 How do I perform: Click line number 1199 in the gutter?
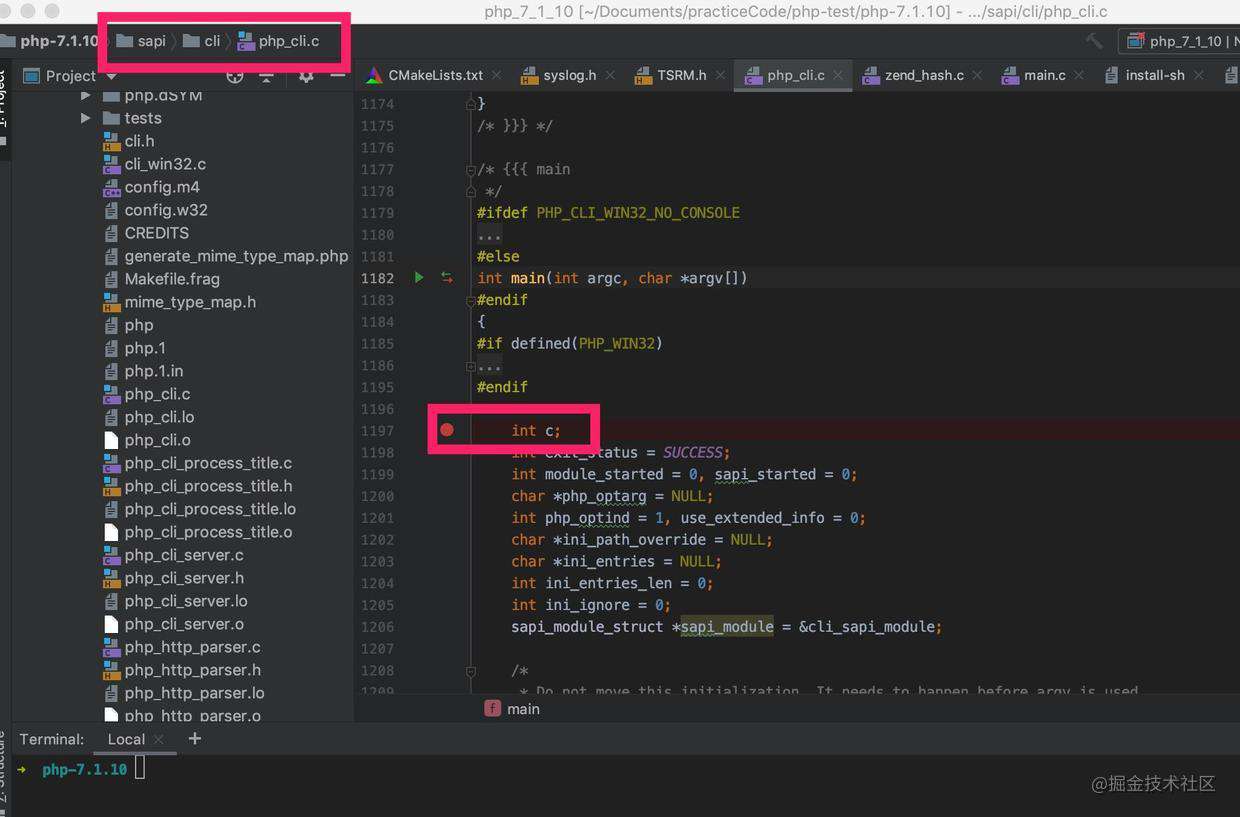(x=377, y=474)
